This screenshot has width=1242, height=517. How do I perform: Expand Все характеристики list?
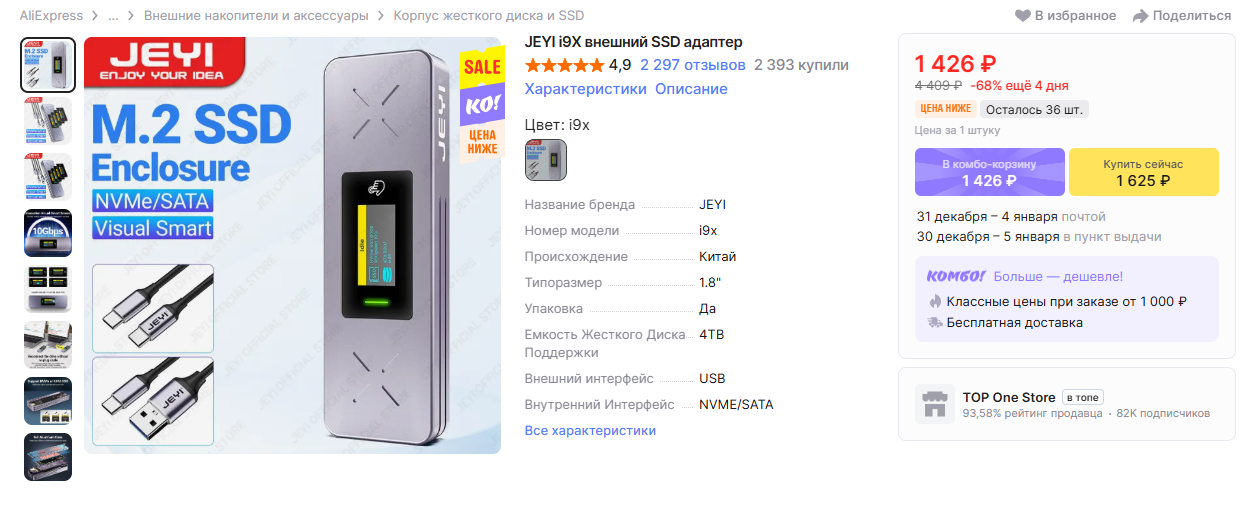(590, 431)
